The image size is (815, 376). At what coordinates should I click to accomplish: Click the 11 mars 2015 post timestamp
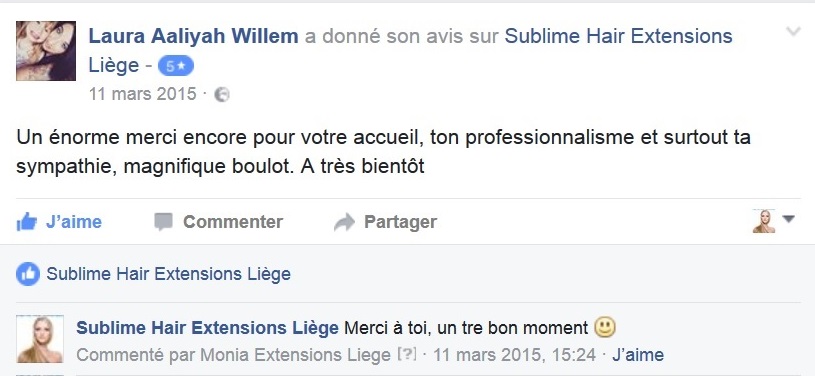(x=142, y=94)
